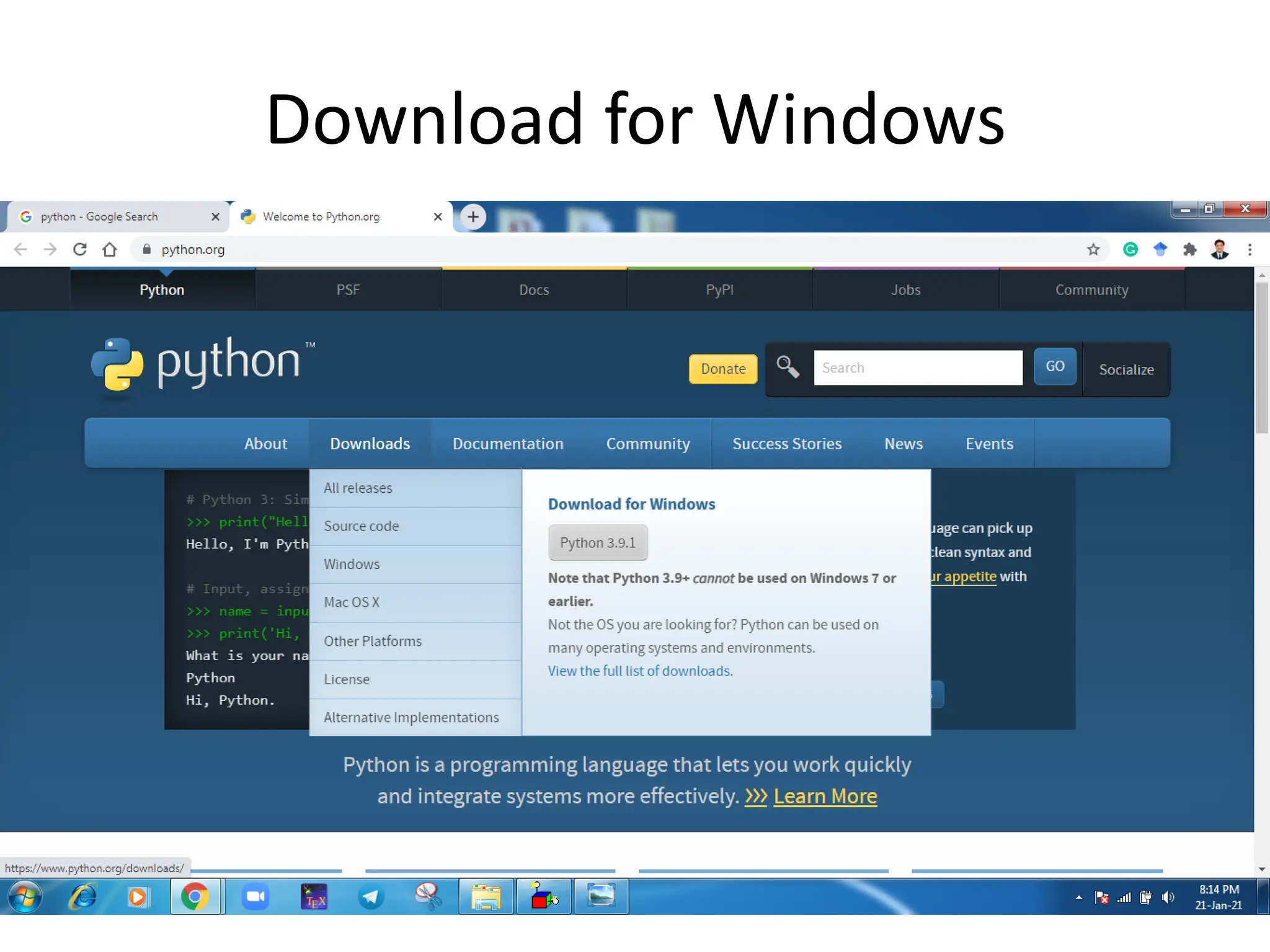This screenshot has height=952, width=1270.
Task: Open the Downloads menu
Action: pos(370,444)
